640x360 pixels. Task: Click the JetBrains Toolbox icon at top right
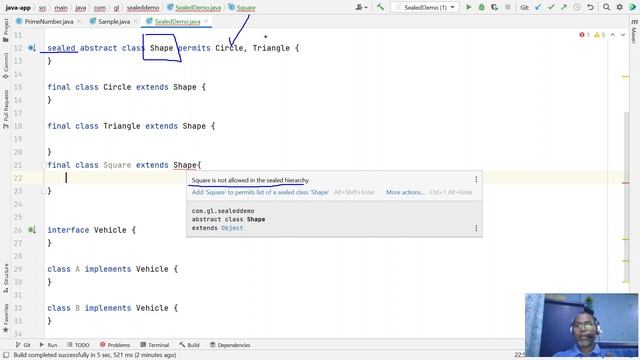point(633,7)
